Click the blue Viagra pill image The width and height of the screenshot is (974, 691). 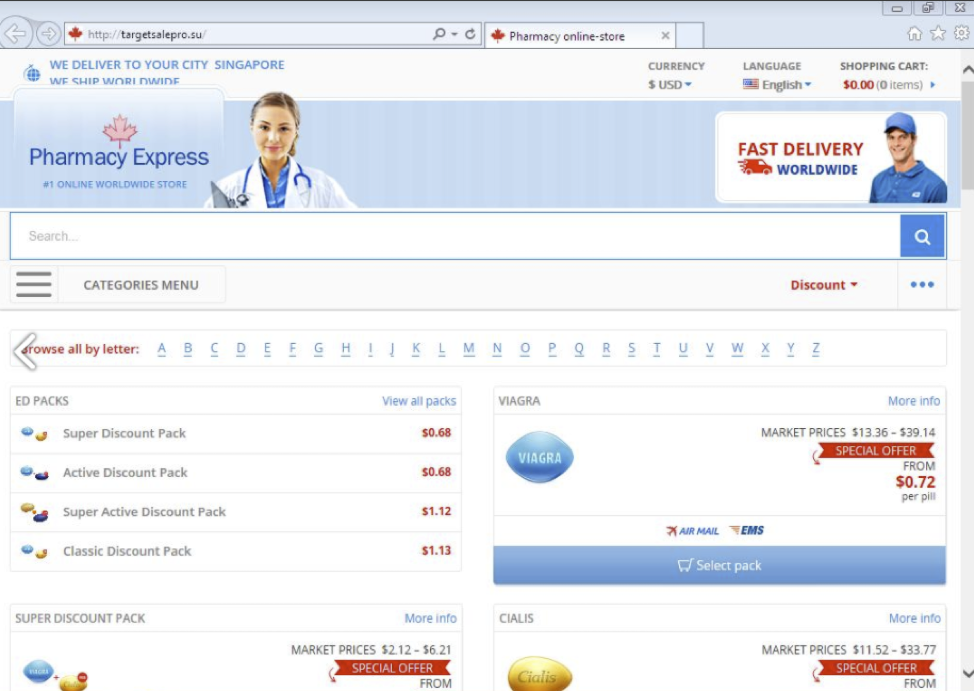(540, 457)
